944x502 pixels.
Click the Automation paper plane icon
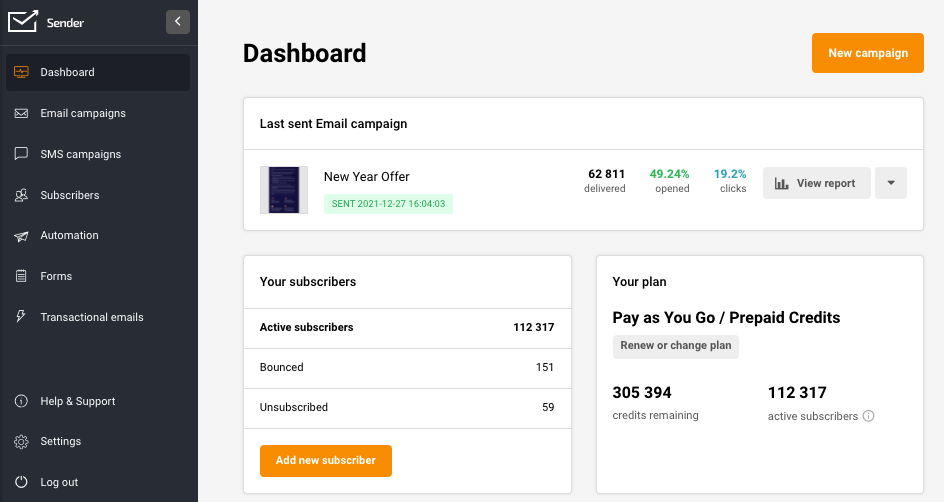[x=21, y=236]
